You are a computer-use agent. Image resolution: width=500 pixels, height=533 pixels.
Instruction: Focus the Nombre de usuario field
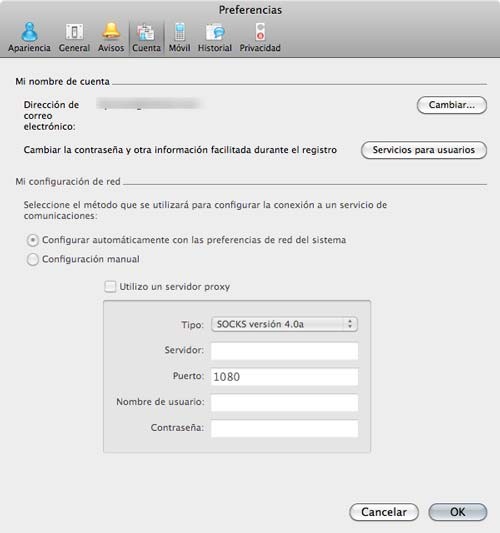(x=284, y=402)
